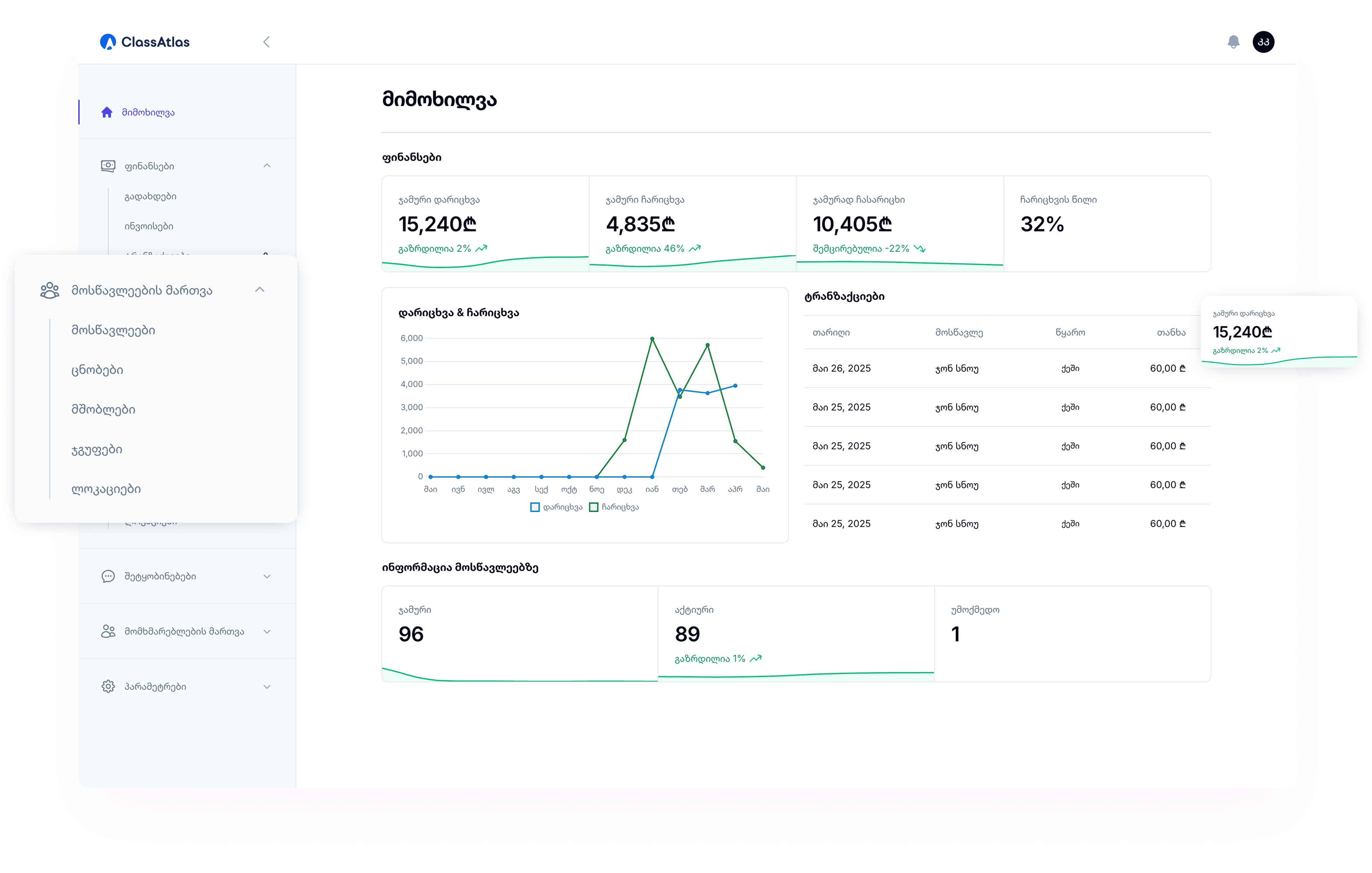1372x873 pixels.
Task: Expand the პარამეტრები section chevron
Action: pos(267,687)
